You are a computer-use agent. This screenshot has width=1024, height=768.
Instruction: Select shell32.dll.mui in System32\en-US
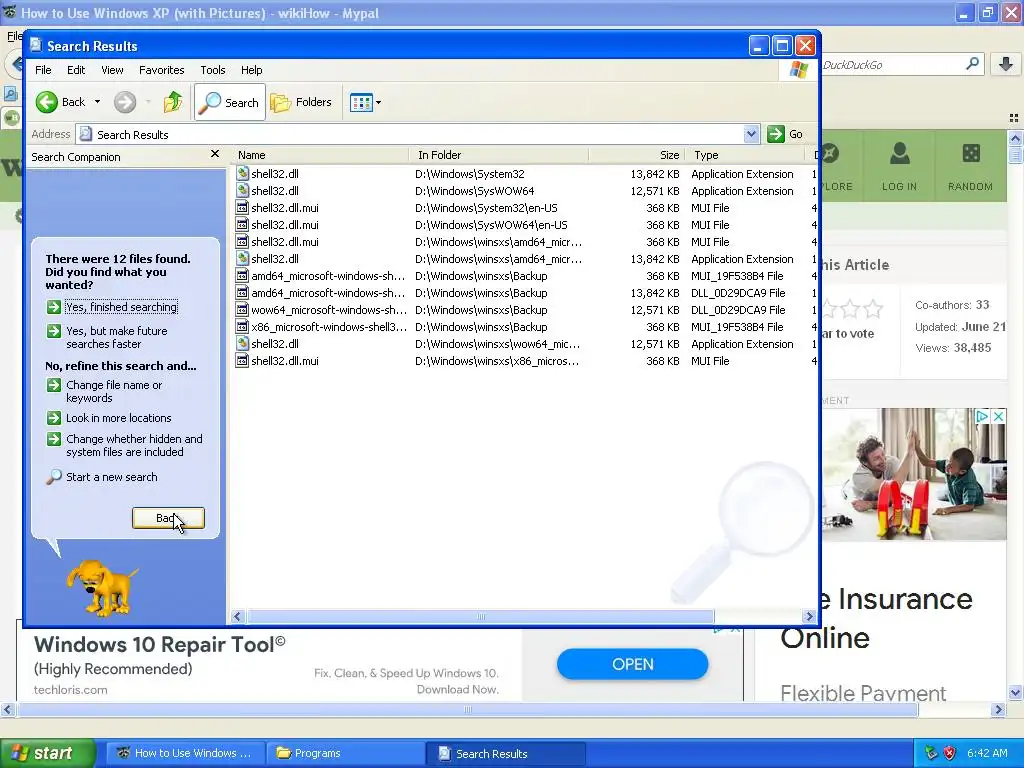tap(285, 208)
